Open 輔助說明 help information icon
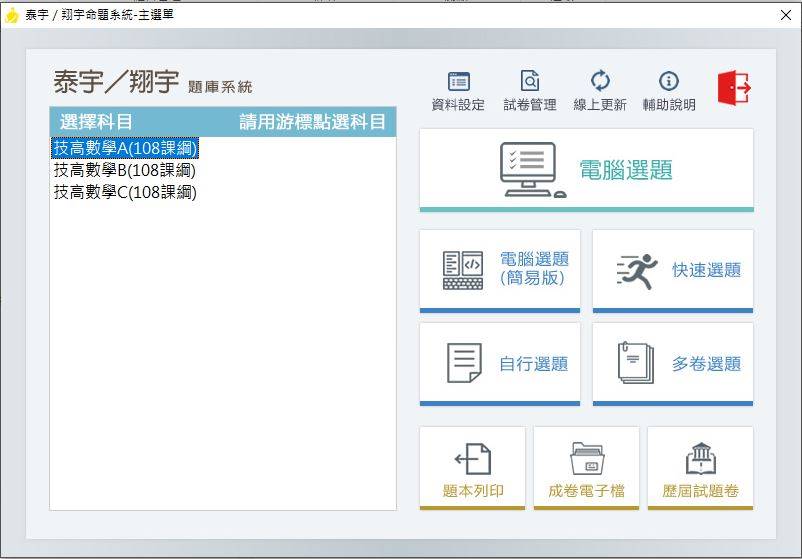Viewport: 802px width, 559px height. (x=669, y=91)
